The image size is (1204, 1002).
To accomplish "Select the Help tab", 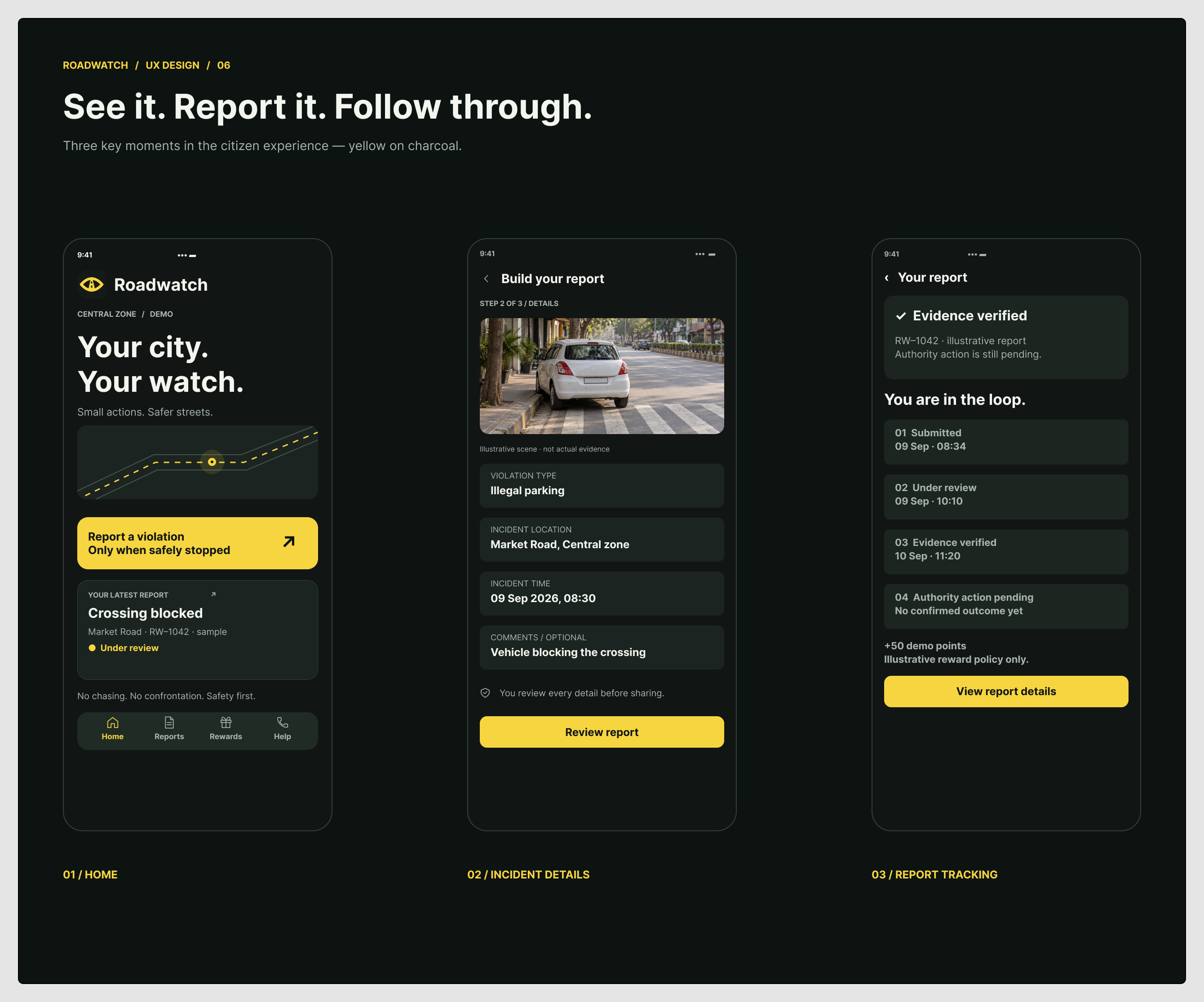I will 282,729.
